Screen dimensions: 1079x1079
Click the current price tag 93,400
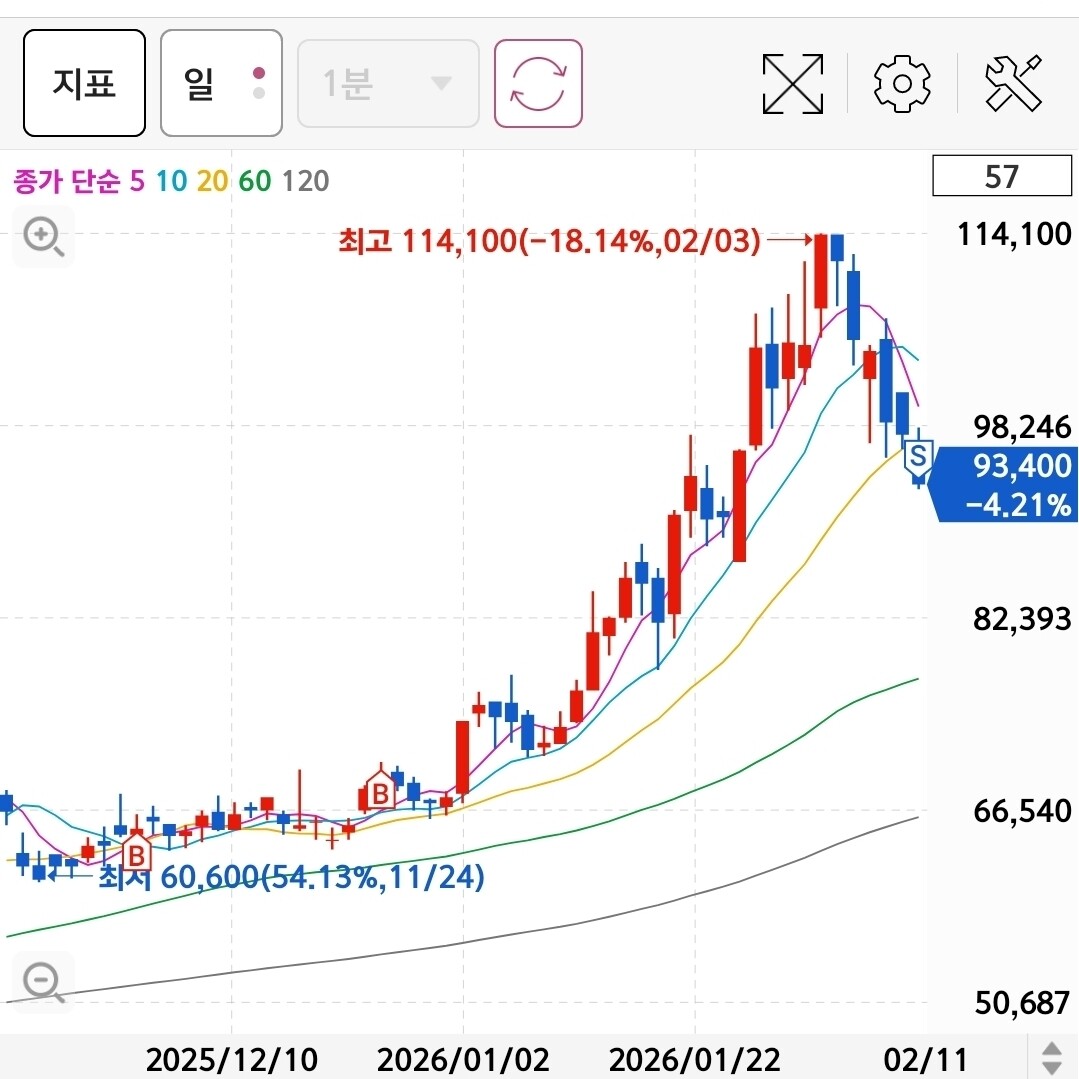point(1022,466)
